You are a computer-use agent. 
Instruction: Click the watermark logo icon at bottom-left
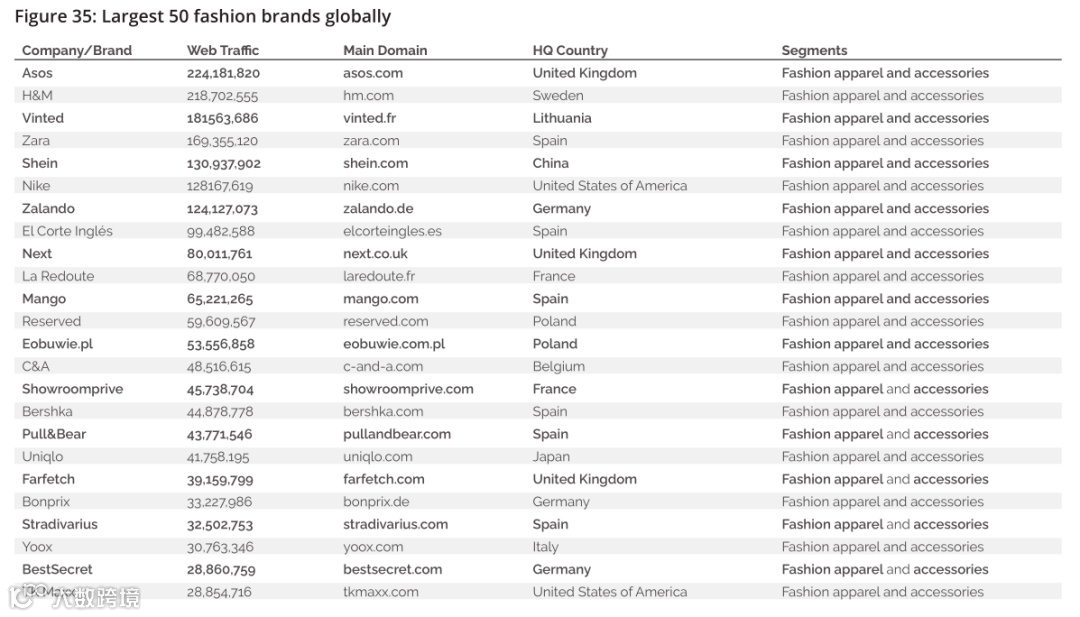click(x=21, y=596)
